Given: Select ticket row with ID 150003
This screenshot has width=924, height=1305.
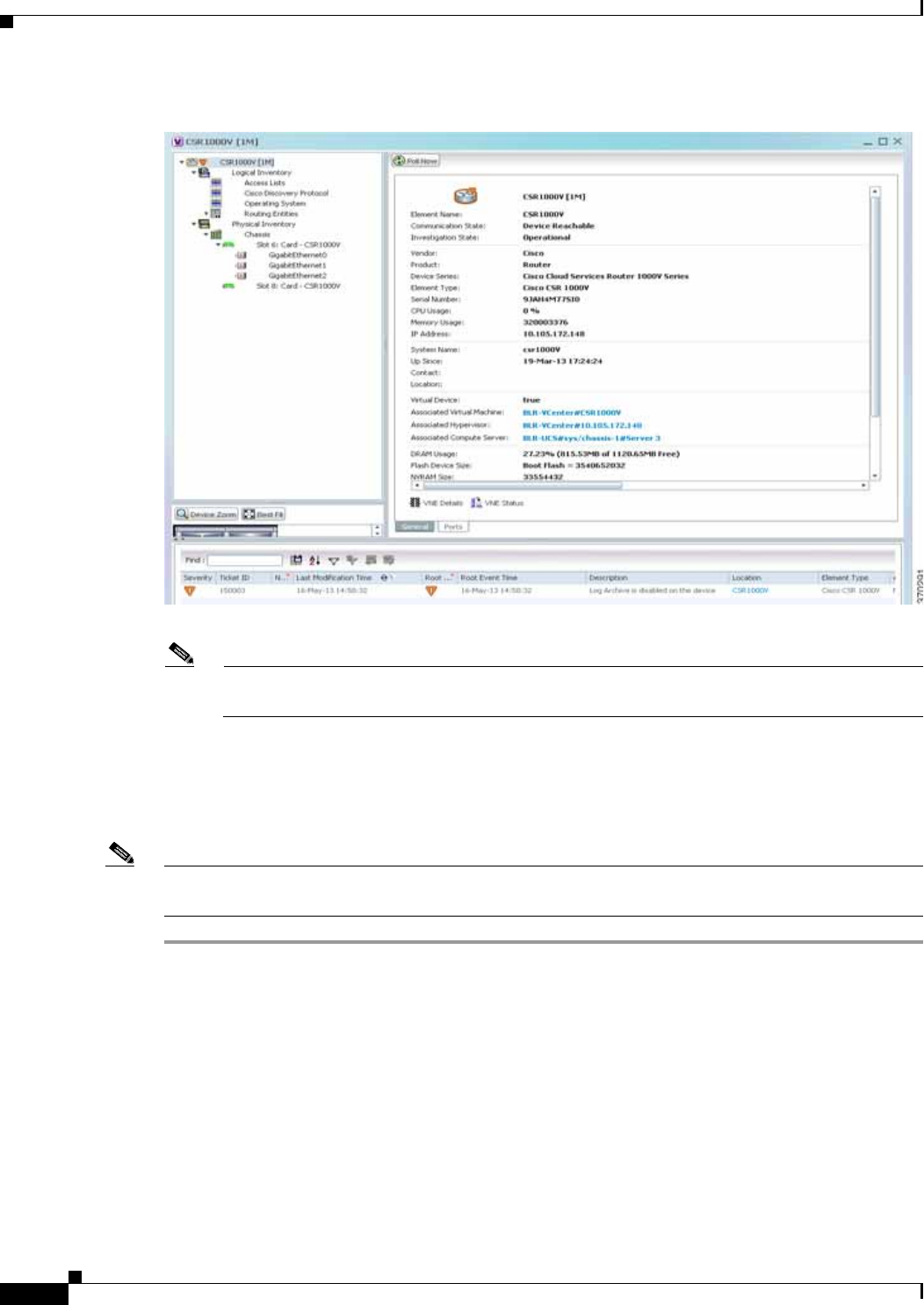Looking at the screenshot, I should tap(538, 591).
